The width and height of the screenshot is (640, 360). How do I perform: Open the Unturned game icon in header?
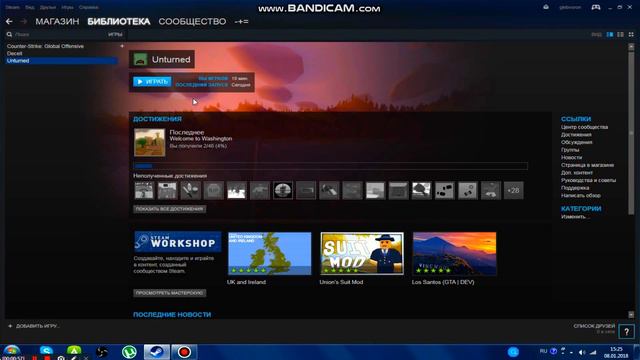point(140,60)
